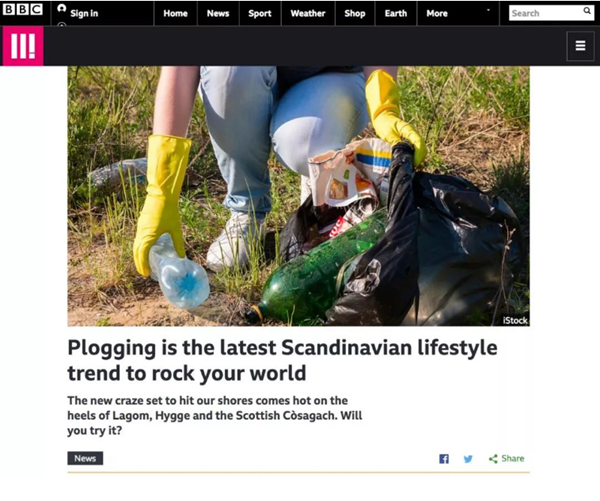Click the BBC logo in top bar
Viewport: 600px width, 501px height.
[x=23, y=10]
